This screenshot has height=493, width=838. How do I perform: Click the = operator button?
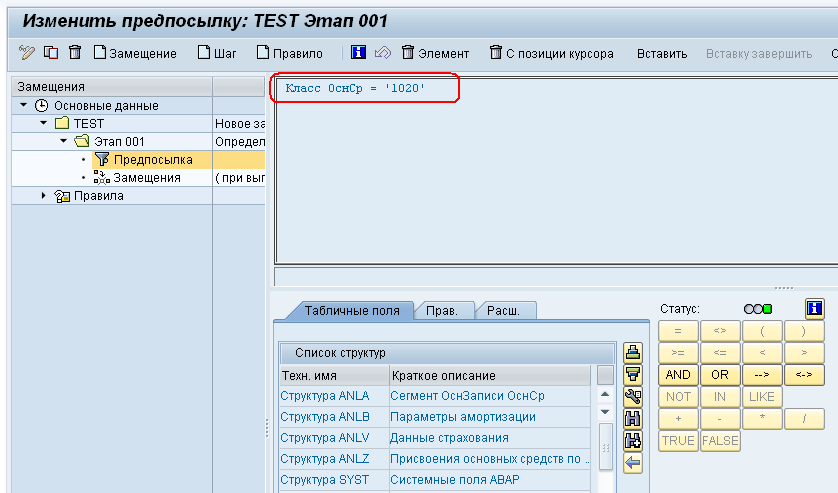[x=678, y=331]
